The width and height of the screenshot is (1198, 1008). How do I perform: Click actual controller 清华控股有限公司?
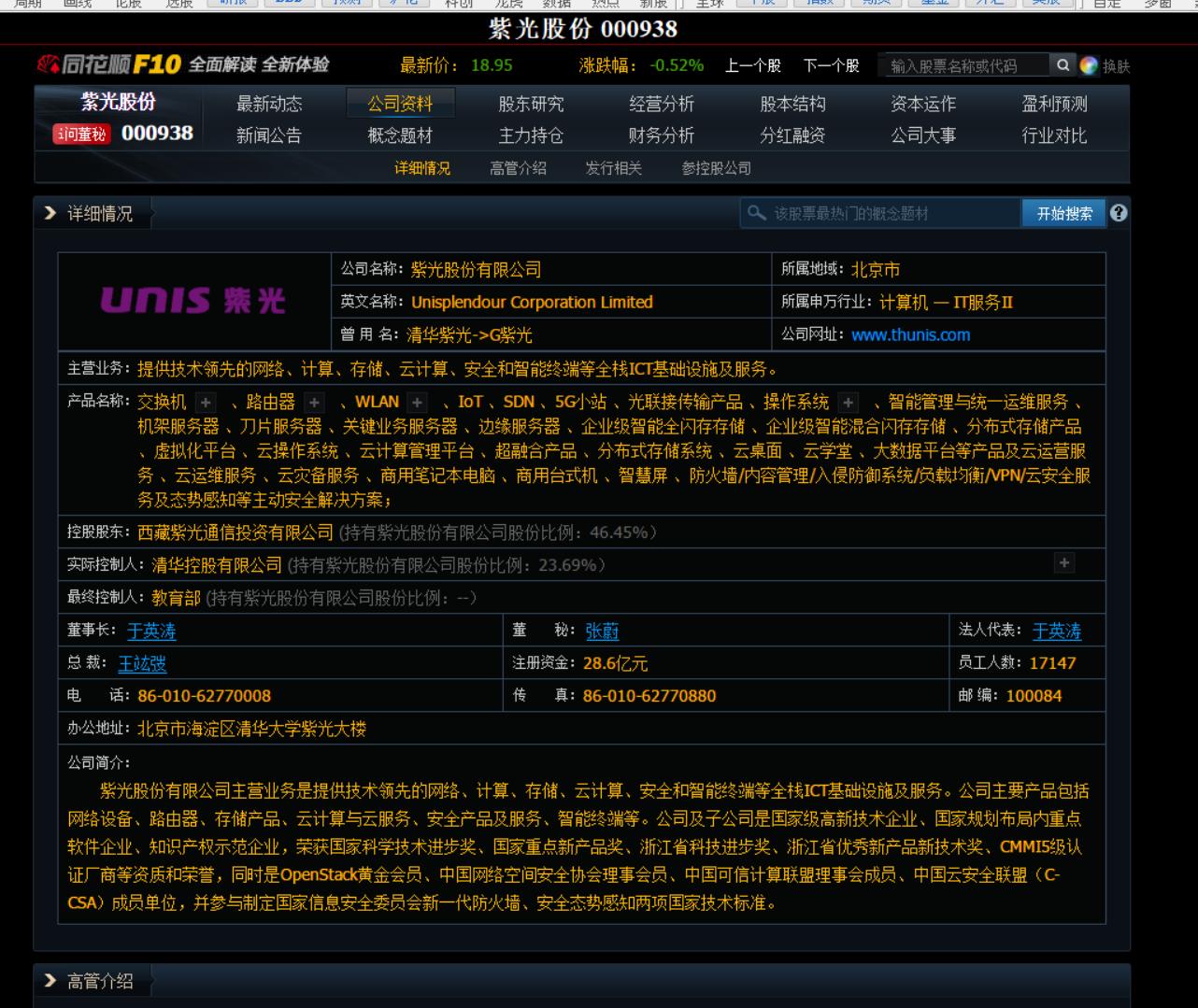[x=217, y=564]
